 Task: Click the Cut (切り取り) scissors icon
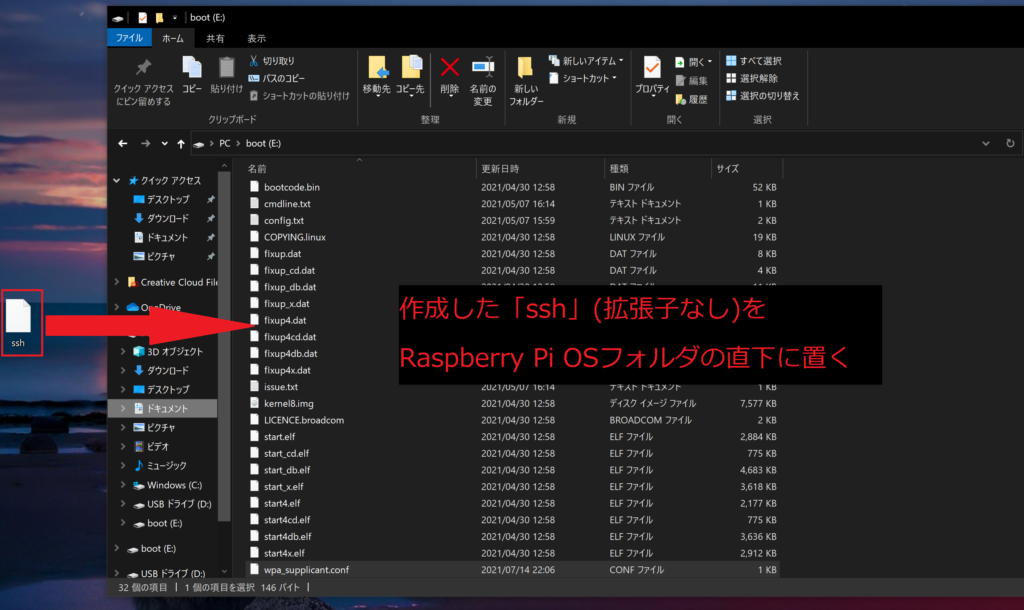pos(253,61)
